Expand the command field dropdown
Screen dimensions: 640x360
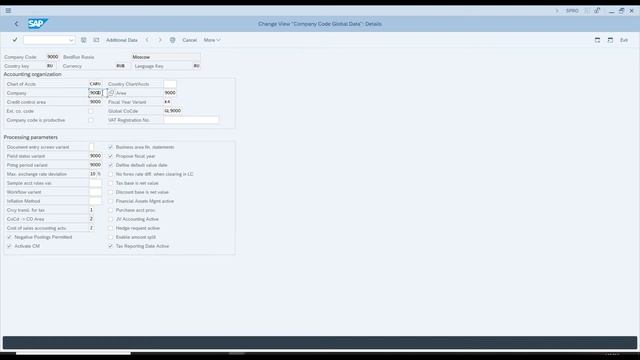(71, 40)
